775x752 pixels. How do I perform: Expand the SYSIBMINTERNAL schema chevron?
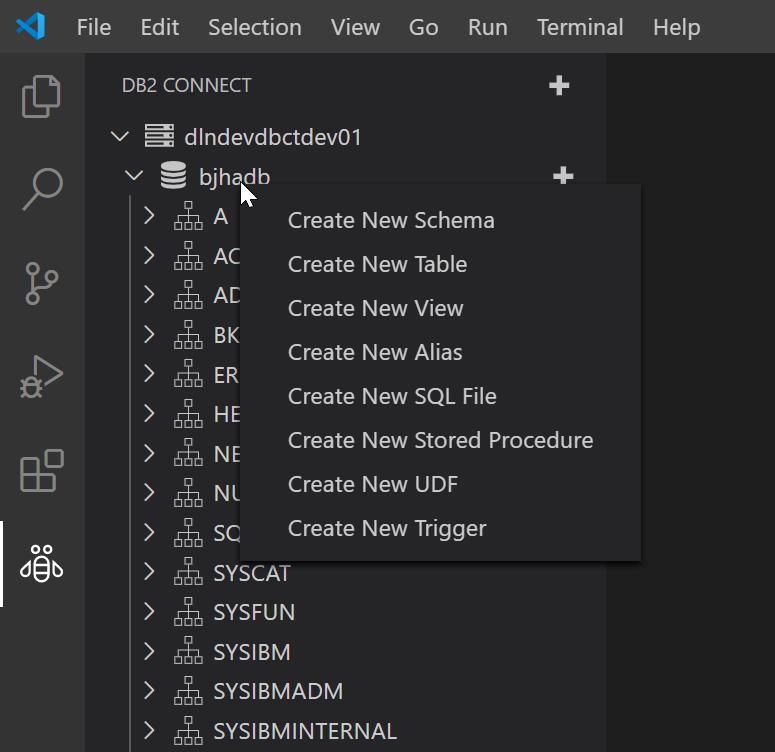(x=149, y=730)
